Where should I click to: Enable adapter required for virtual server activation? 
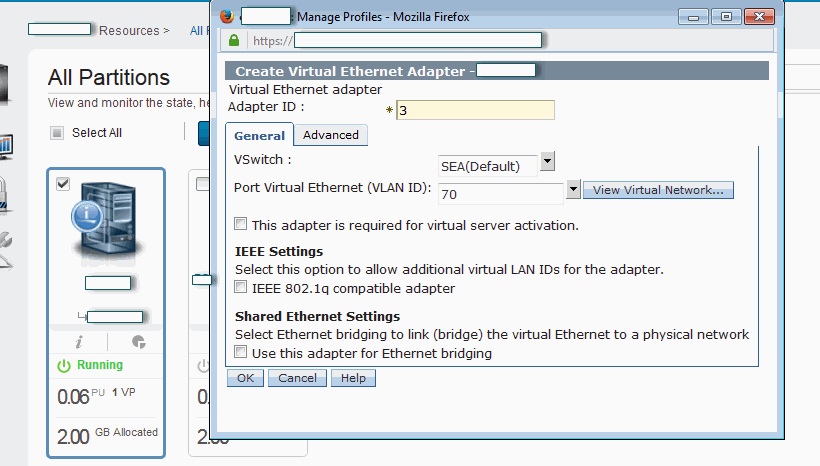click(x=241, y=225)
